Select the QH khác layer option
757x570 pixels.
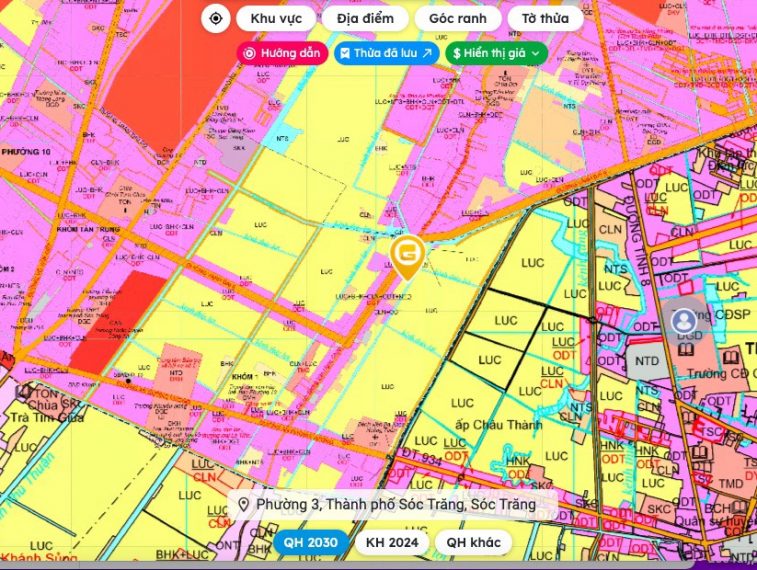[473, 543]
